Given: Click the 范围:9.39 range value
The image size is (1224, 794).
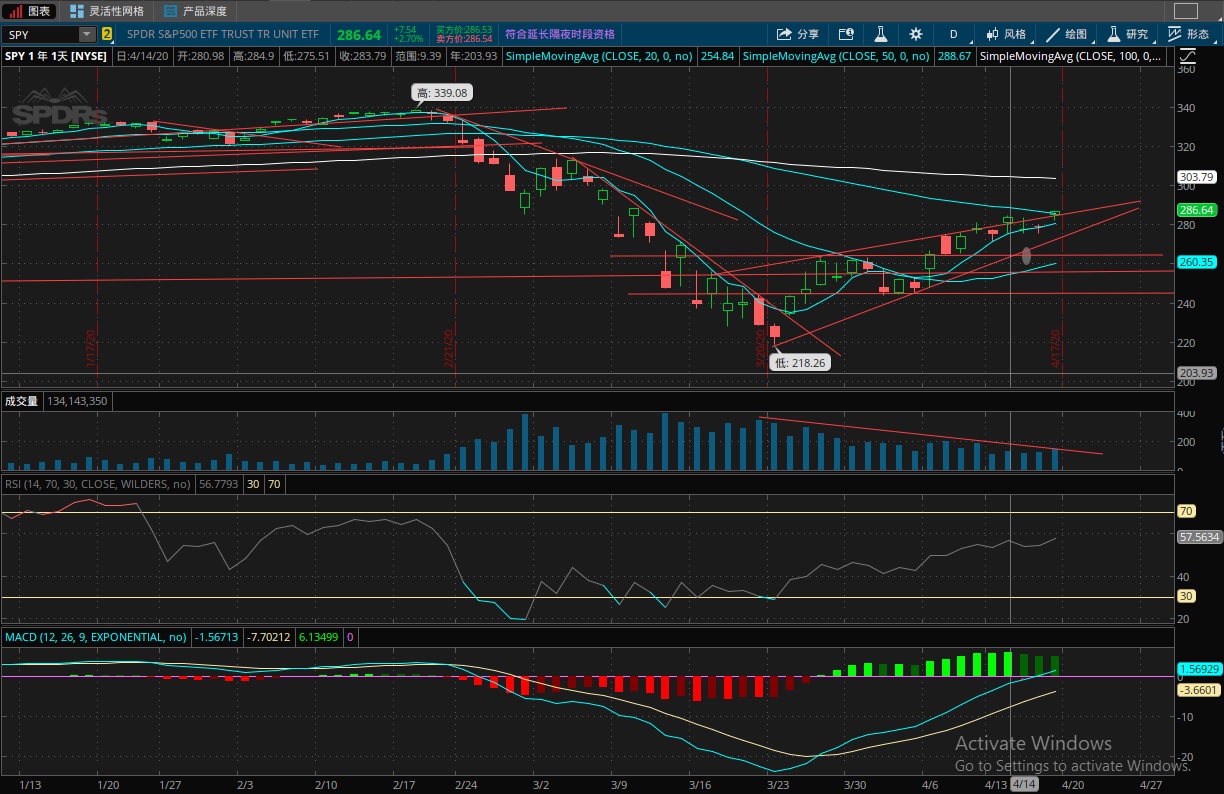Looking at the screenshot, I should [x=420, y=56].
